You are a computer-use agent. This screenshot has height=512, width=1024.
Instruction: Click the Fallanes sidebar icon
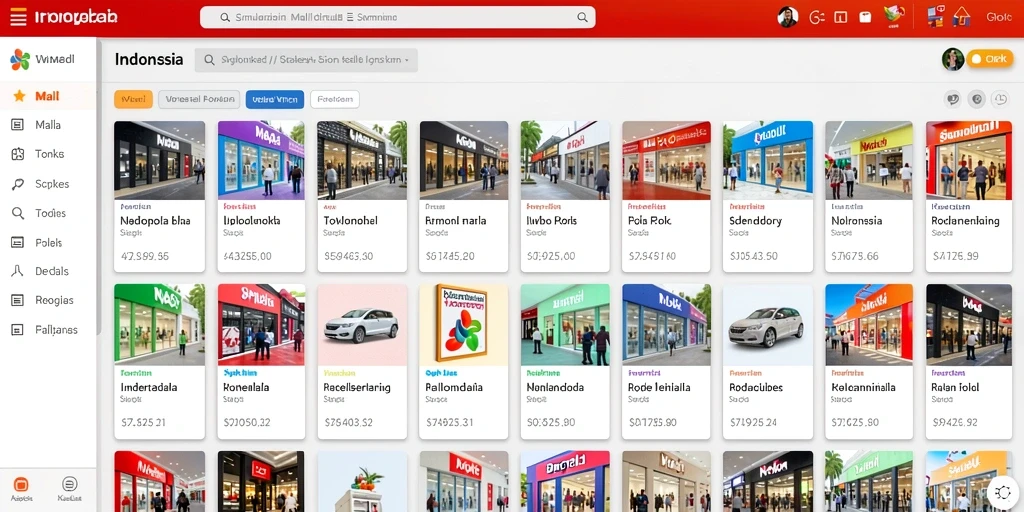(18, 330)
